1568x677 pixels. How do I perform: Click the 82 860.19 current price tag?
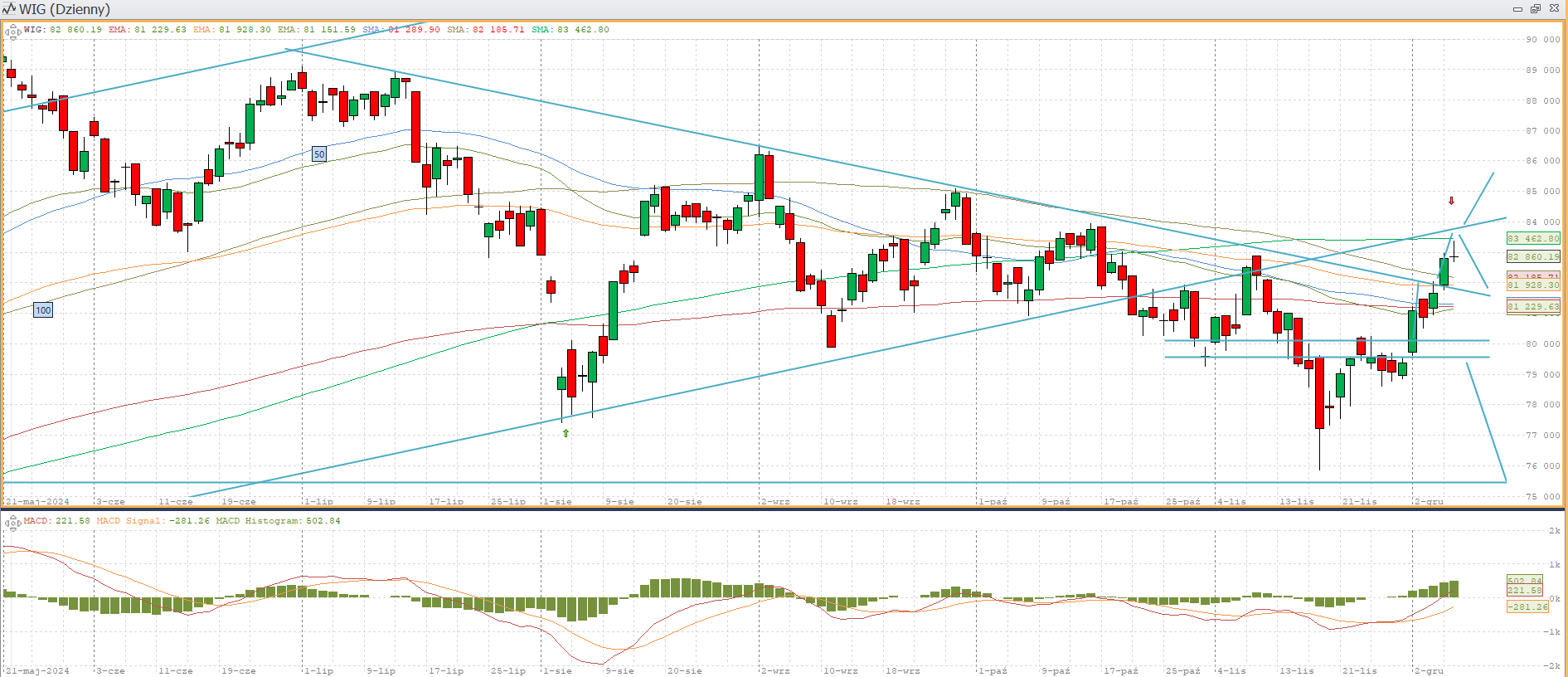click(x=1532, y=257)
